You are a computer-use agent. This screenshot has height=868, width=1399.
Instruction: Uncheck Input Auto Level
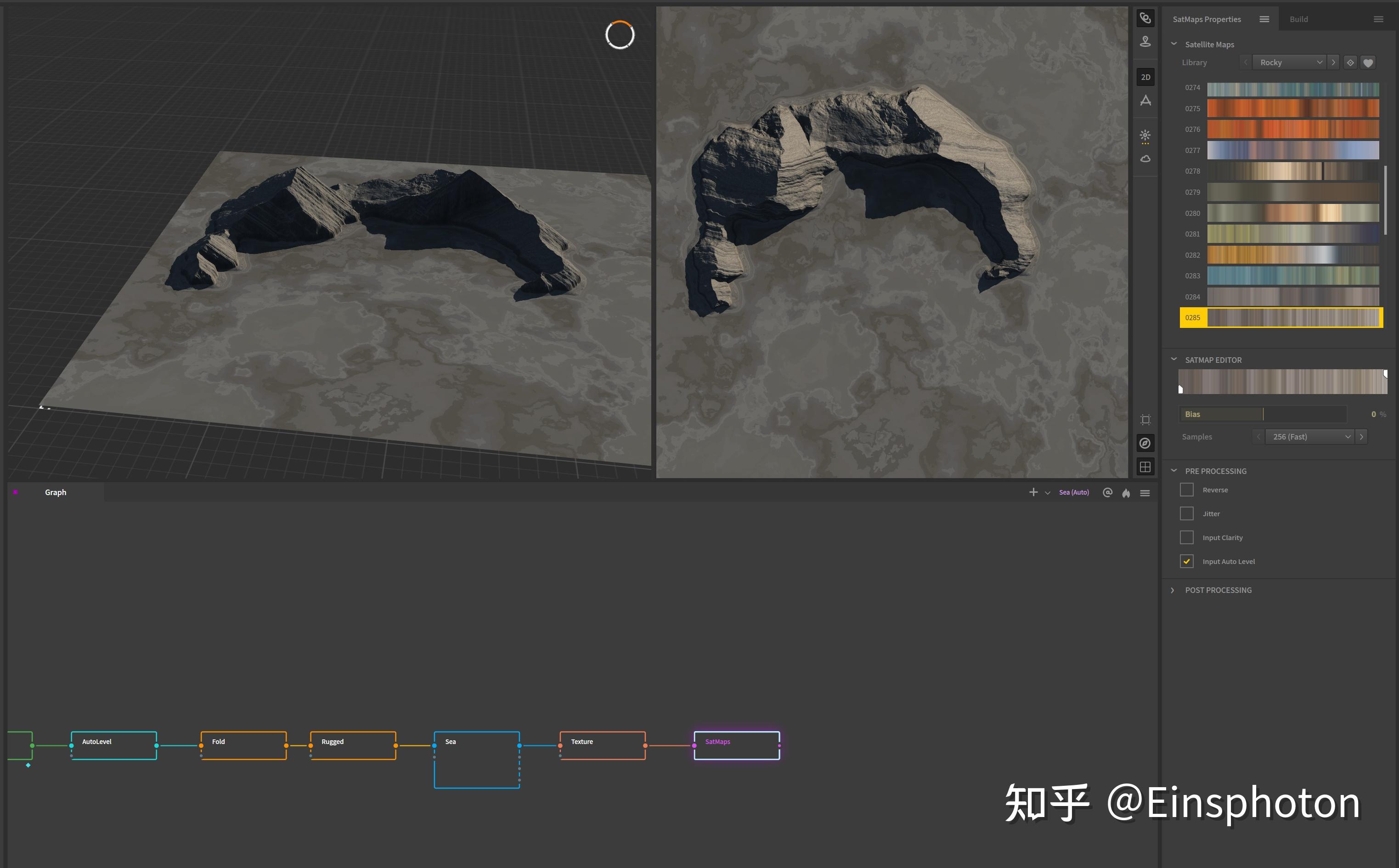1187,561
